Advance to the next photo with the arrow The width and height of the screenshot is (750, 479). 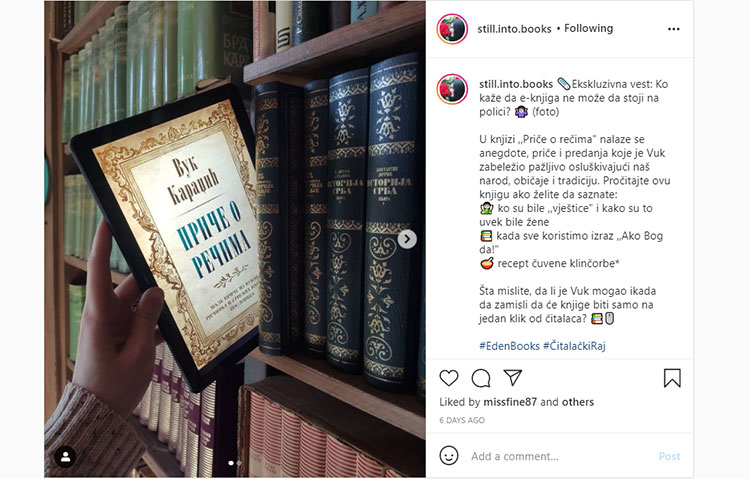[407, 239]
